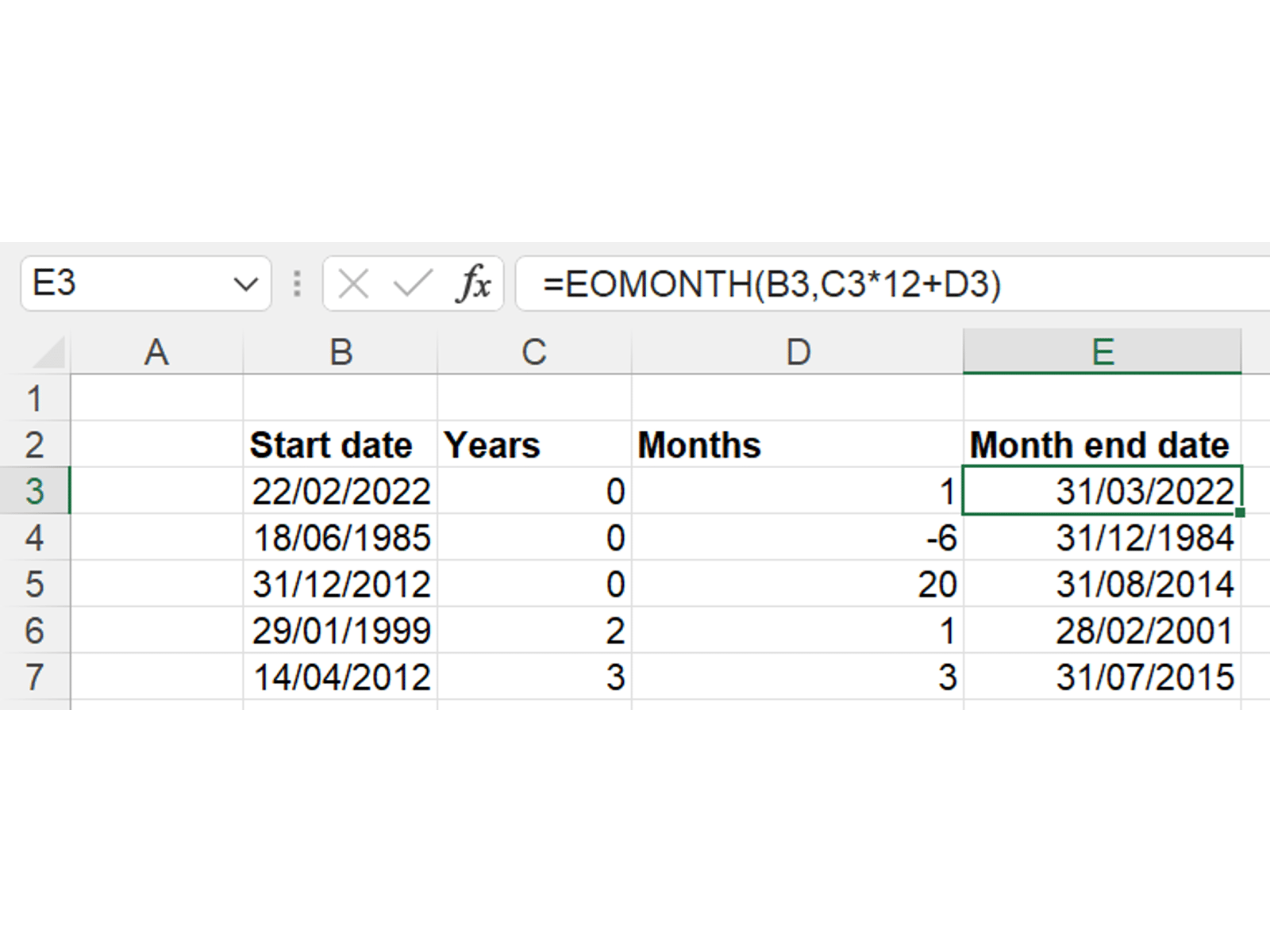The image size is (1270, 952).
Task: Select row 5 header
Action: (x=34, y=585)
